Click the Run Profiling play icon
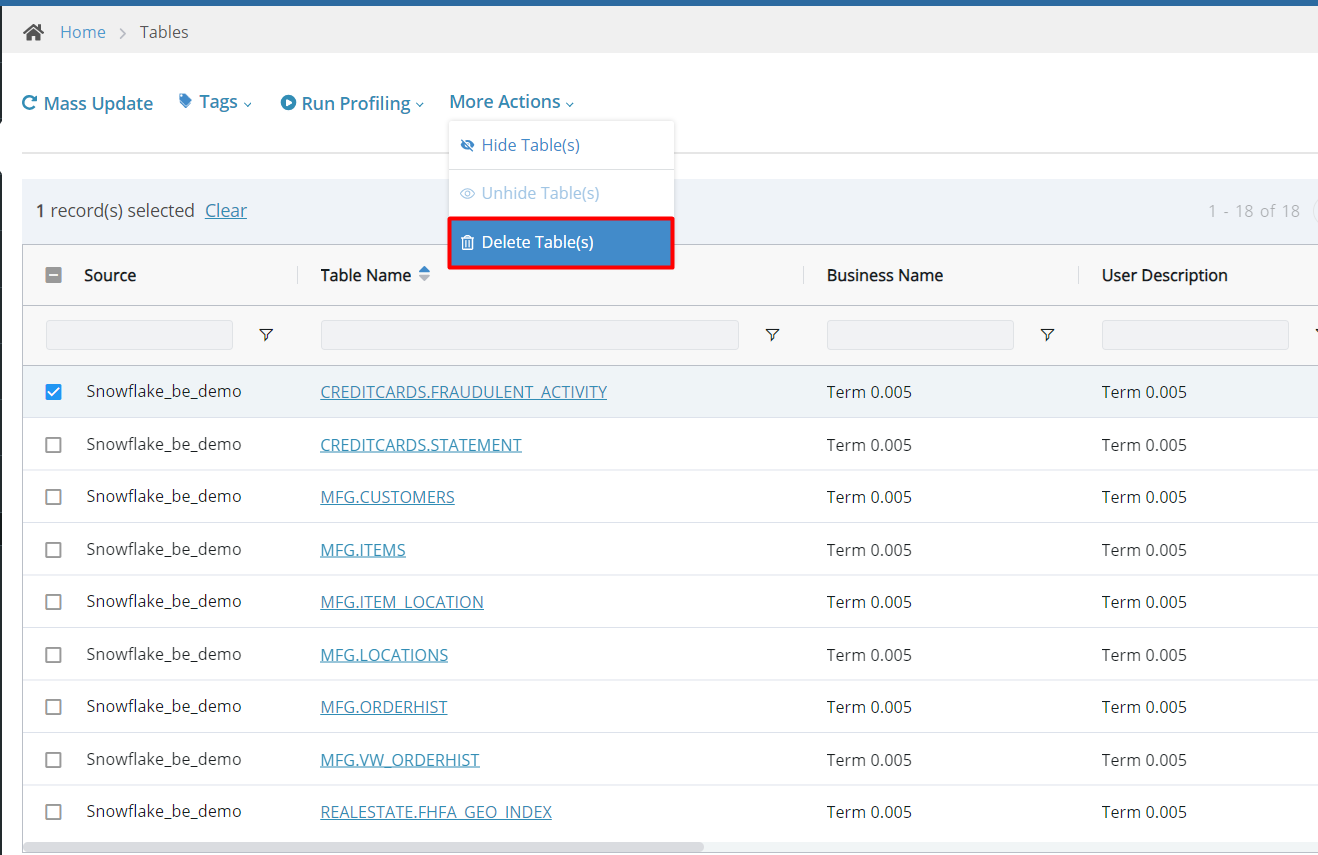The image size is (1318, 855). [x=288, y=103]
